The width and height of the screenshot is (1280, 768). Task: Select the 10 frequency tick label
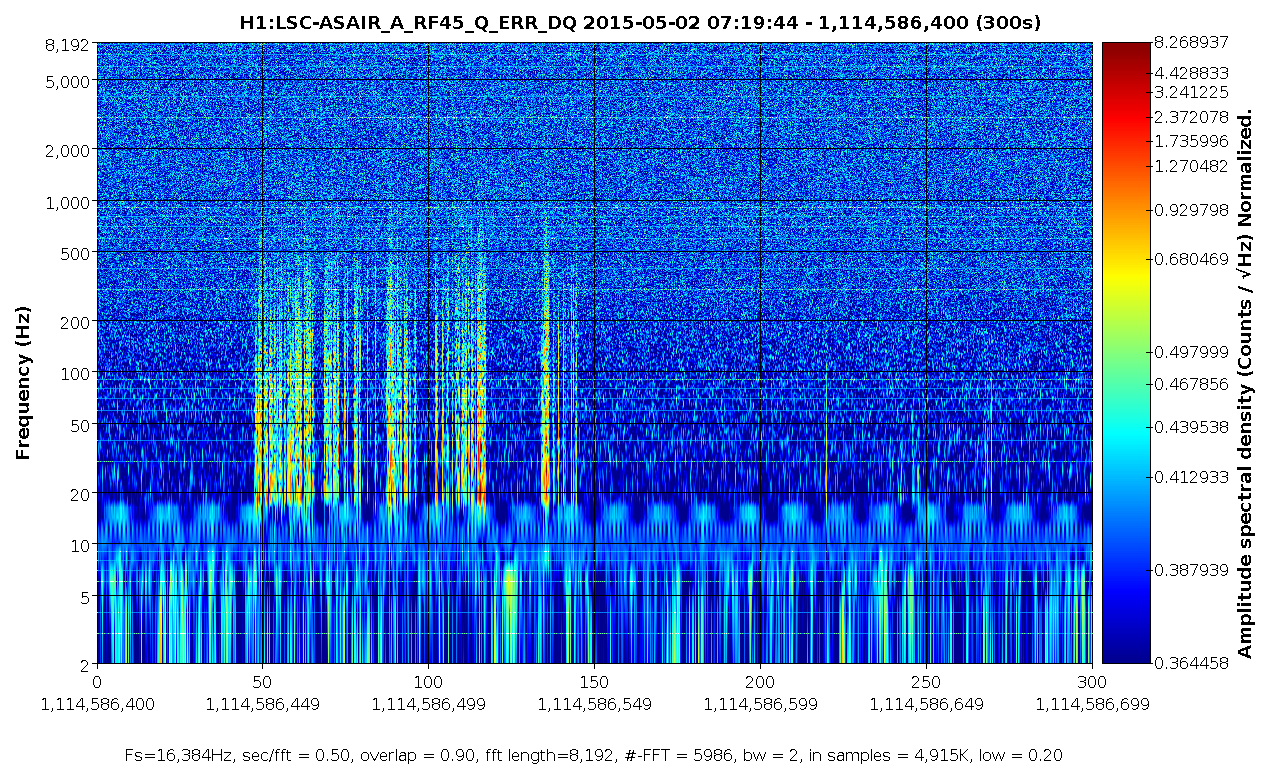81,545
